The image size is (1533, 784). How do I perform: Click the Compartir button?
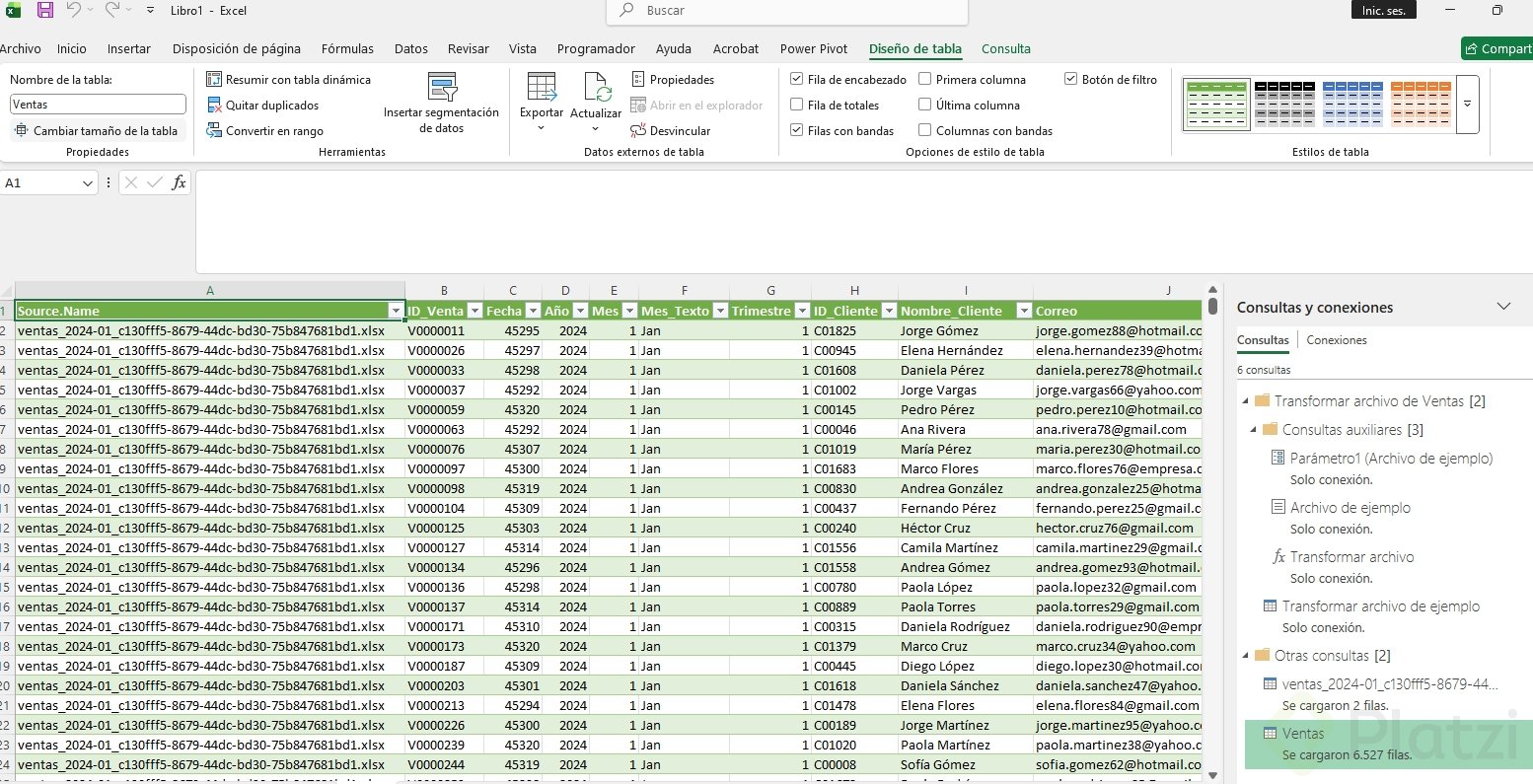1497,48
